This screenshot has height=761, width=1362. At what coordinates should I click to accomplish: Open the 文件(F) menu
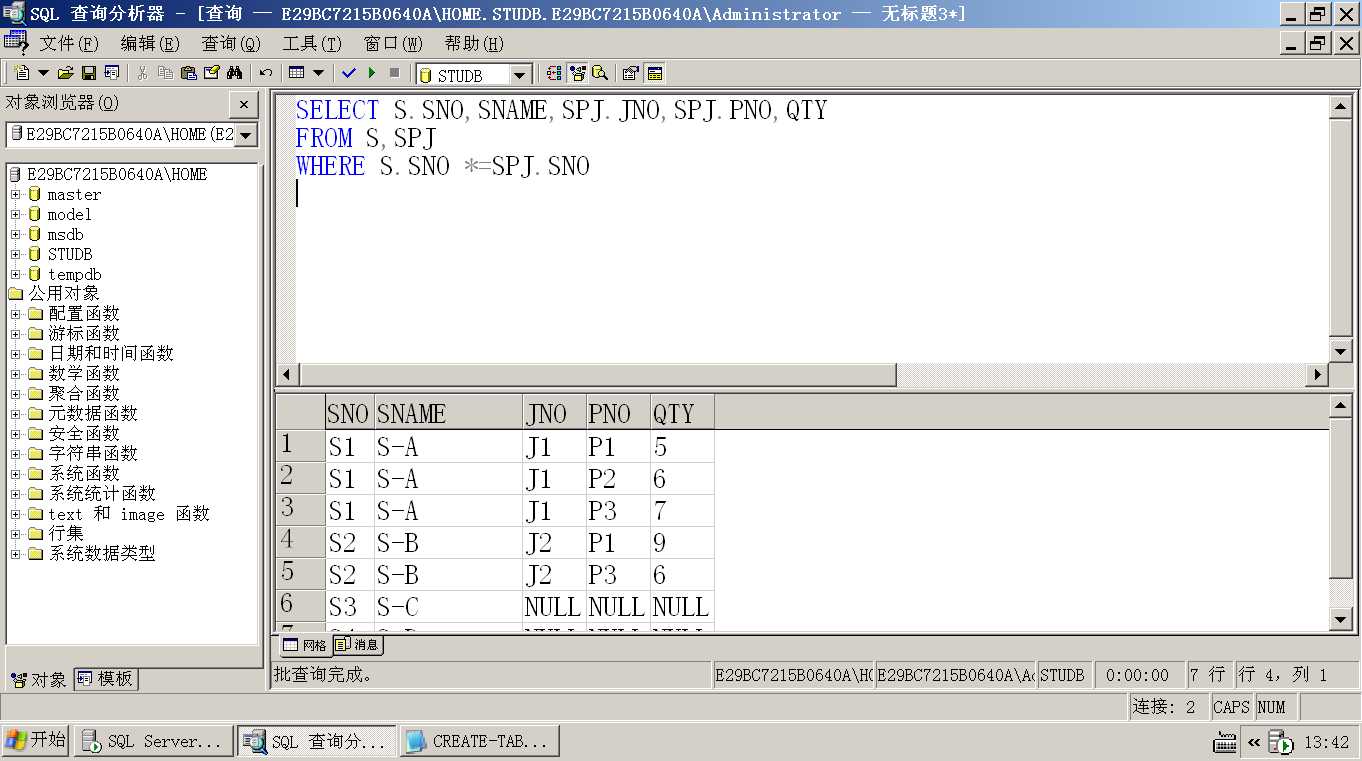pyautogui.click(x=69, y=44)
